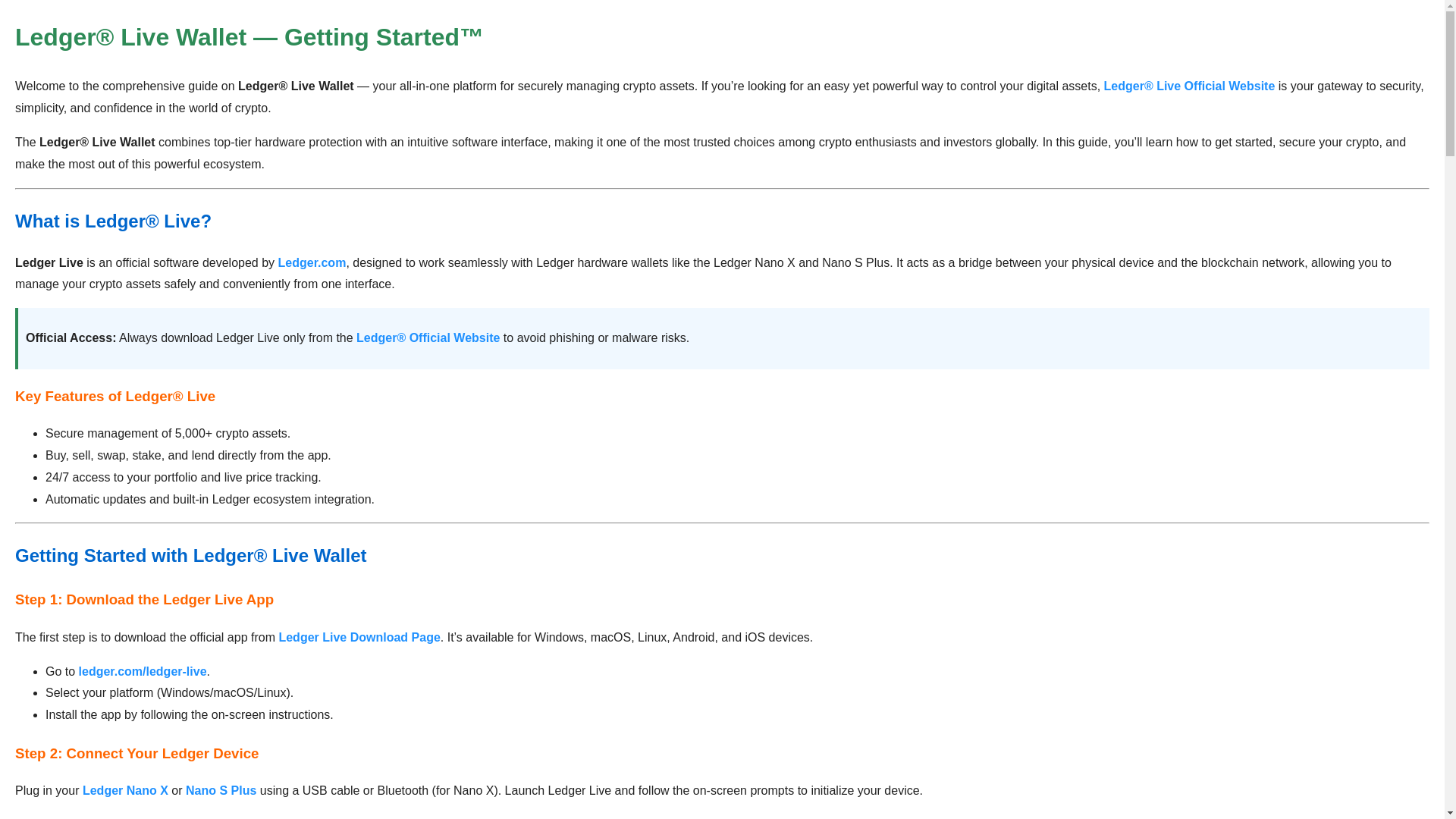Click the 'What is Ledger® Live?' heading
The width and height of the screenshot is (1456, 819).
coord(113,221)
